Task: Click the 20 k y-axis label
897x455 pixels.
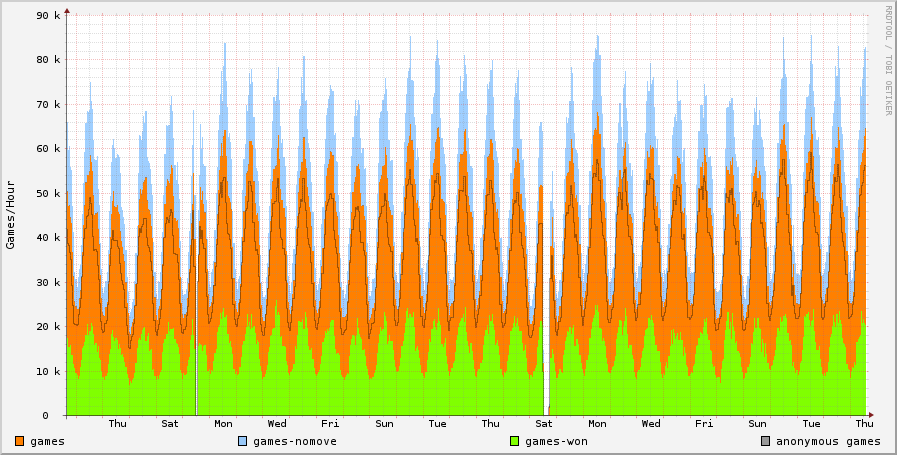Action: pyautogui.click(x=47, y=327)
